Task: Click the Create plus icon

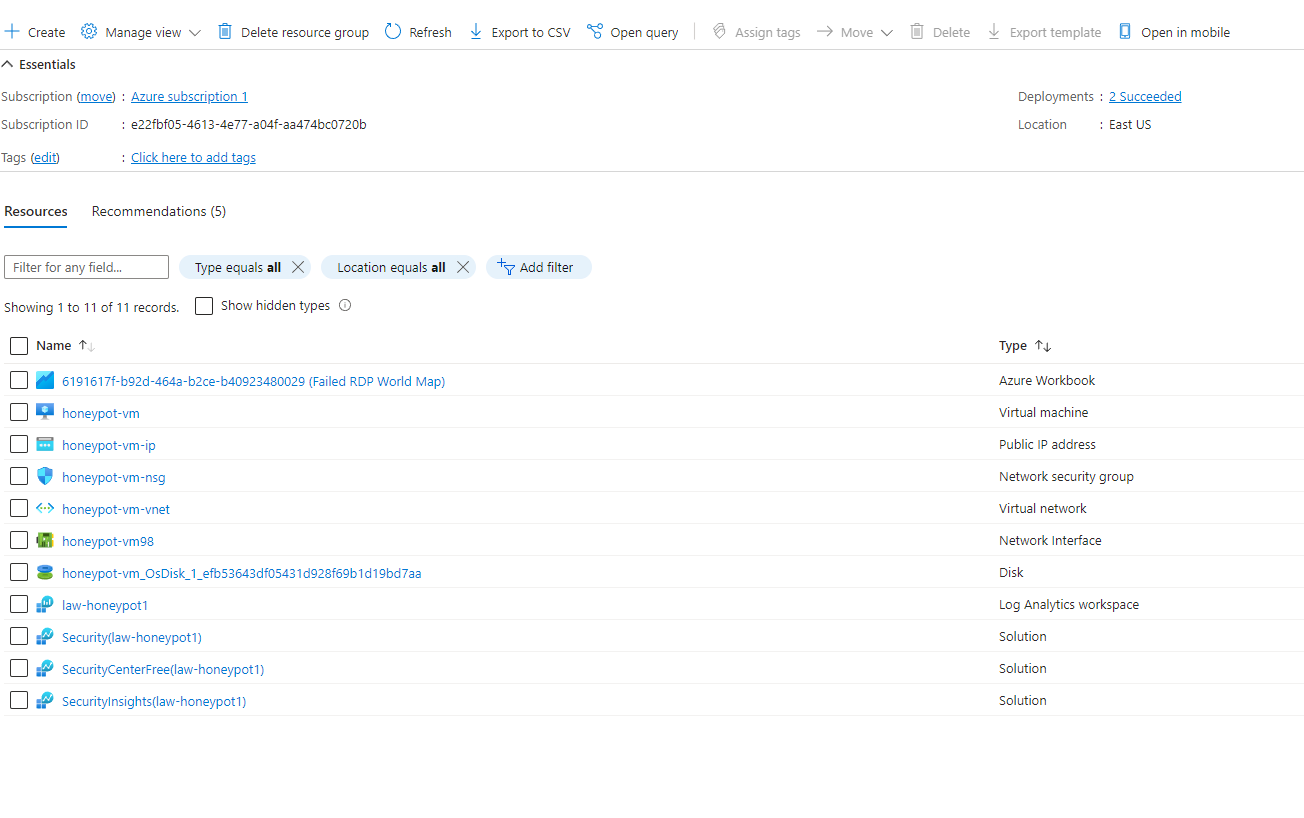Action: click(12, 32)
